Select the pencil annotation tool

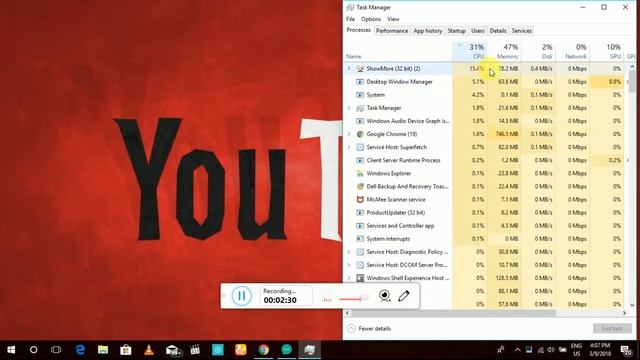coord(404,296)
